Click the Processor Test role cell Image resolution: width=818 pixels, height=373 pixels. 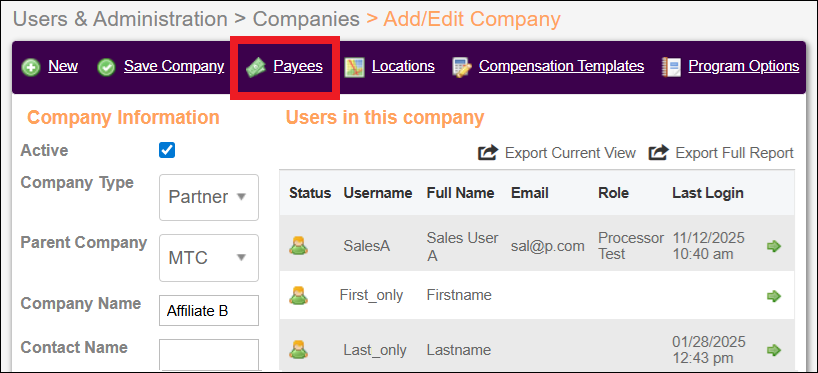(631, 246)
